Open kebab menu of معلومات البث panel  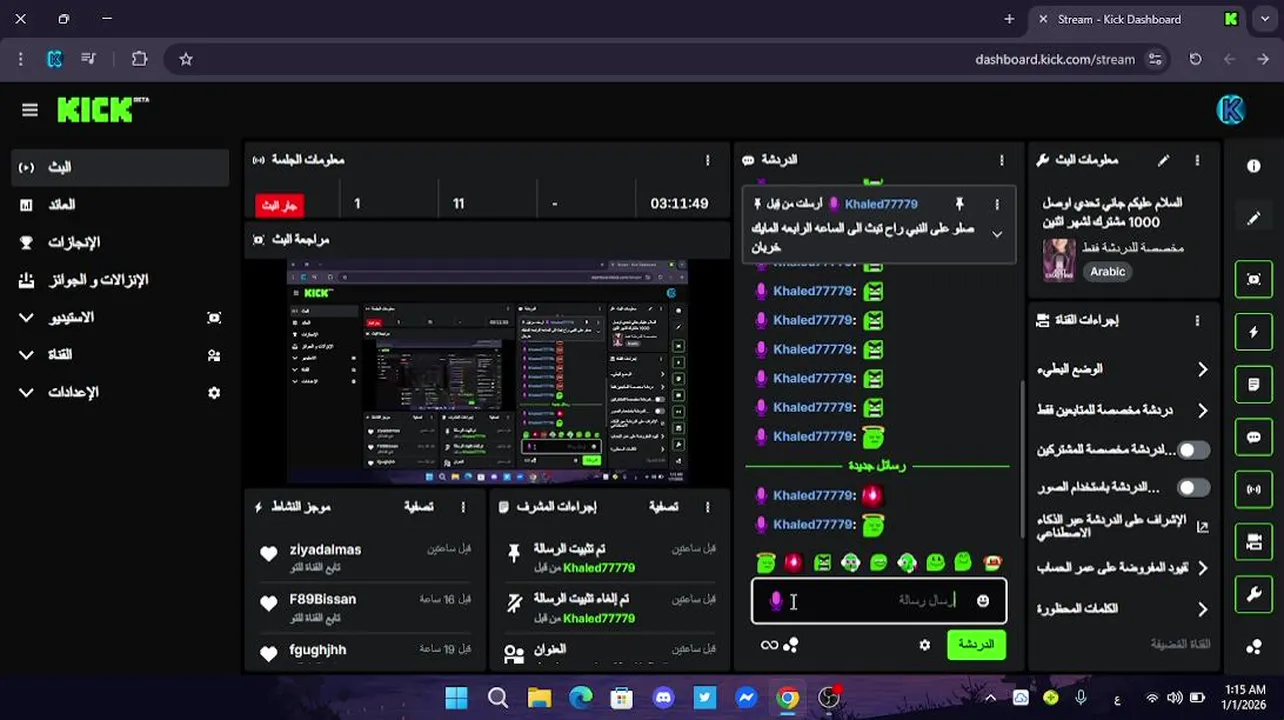[1197, 160]
